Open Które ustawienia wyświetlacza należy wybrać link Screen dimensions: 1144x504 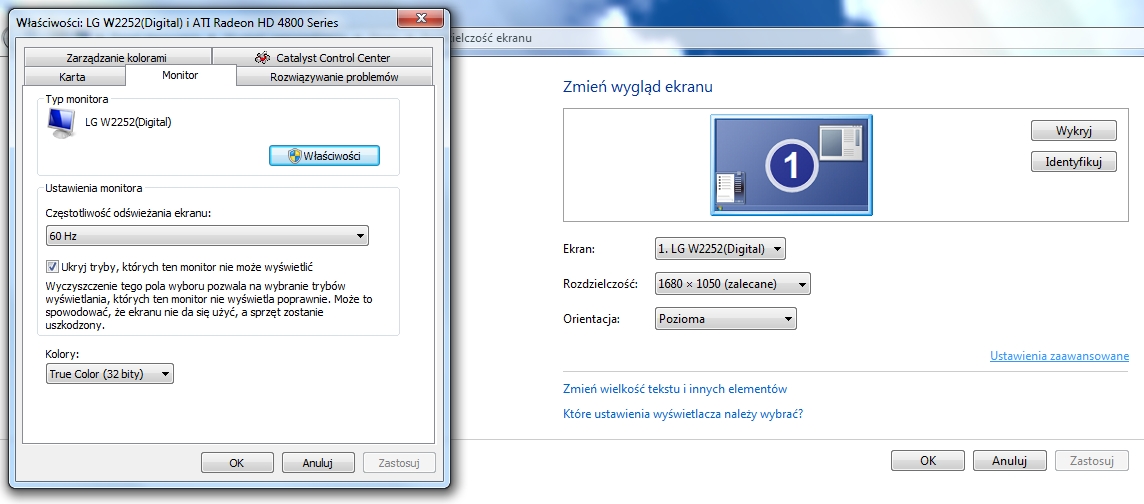coord(683,414)
